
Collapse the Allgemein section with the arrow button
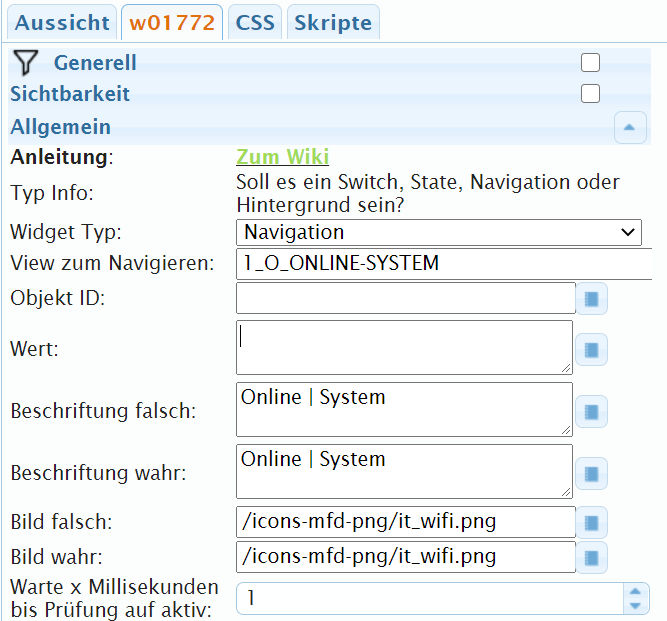pyautogui.click(x=629, y=127)
